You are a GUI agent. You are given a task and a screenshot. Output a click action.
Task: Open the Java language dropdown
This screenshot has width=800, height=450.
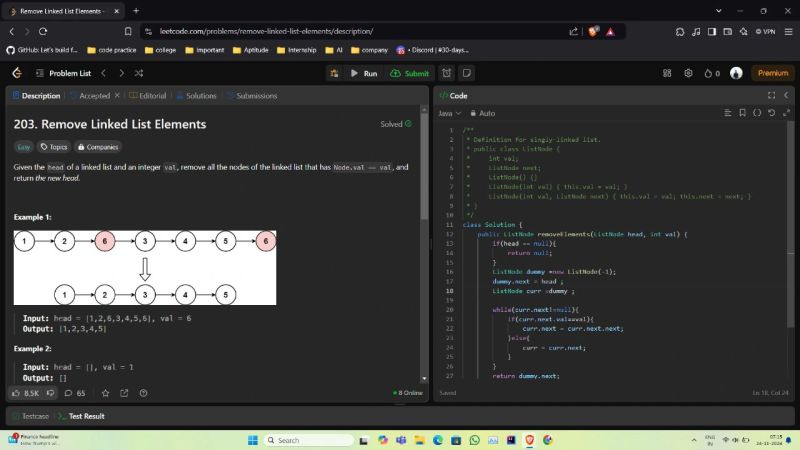pyautogui.click(x=450, y=113)
